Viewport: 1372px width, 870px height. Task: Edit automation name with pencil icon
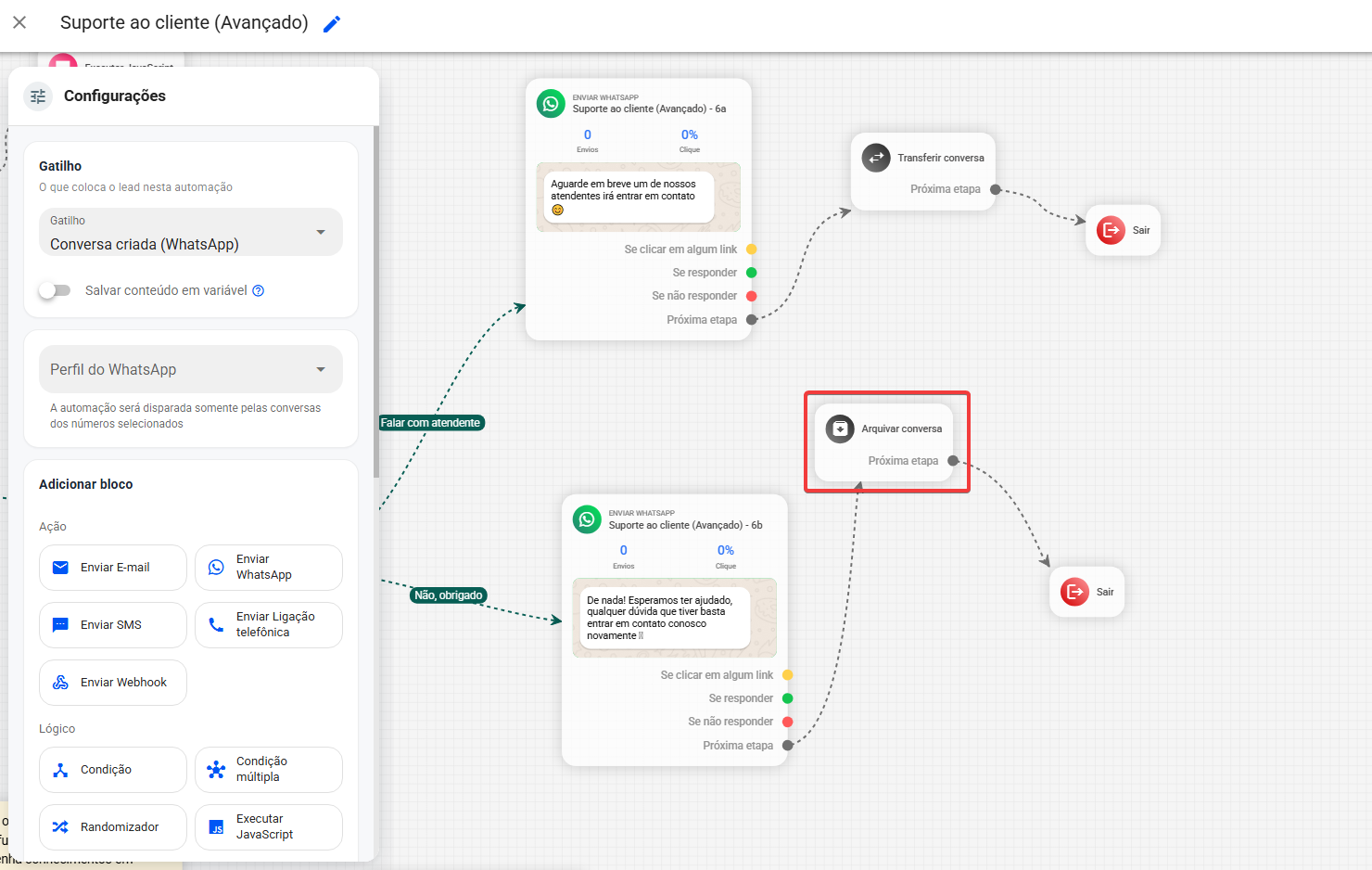click(x=332, y=24)
